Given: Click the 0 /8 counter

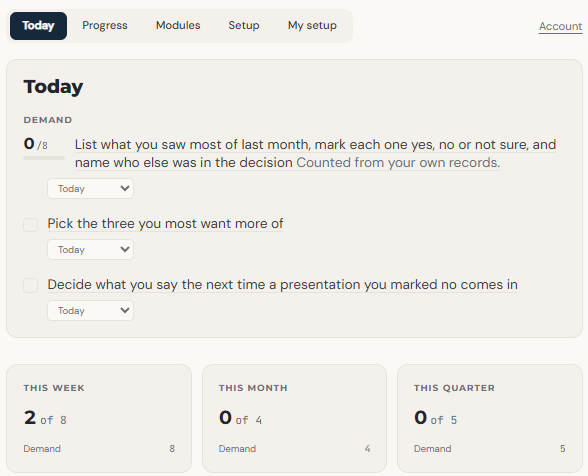Looking at the screenshot, I should coord(36,144).
